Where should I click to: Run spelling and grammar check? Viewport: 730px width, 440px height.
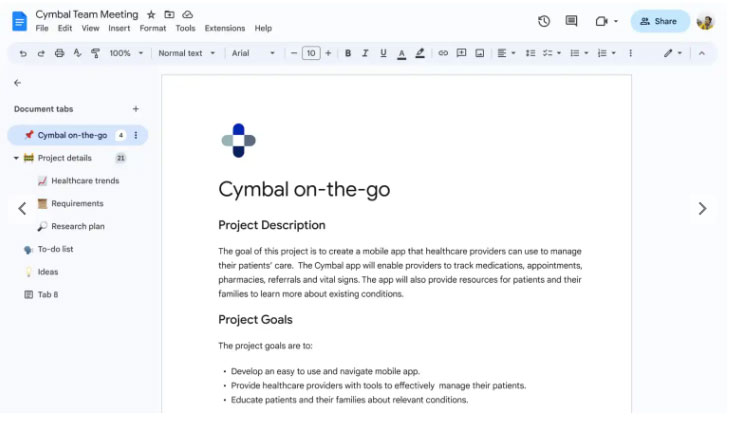[x=77, y=53]
